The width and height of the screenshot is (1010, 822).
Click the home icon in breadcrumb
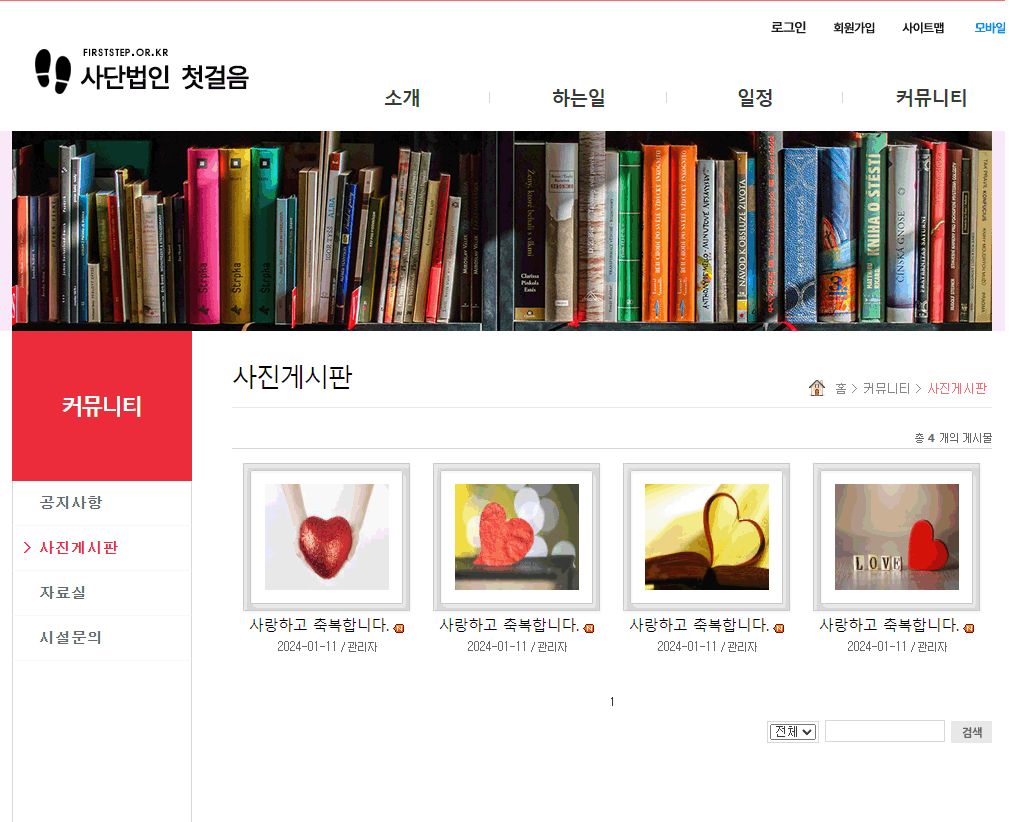coord(816,388)
